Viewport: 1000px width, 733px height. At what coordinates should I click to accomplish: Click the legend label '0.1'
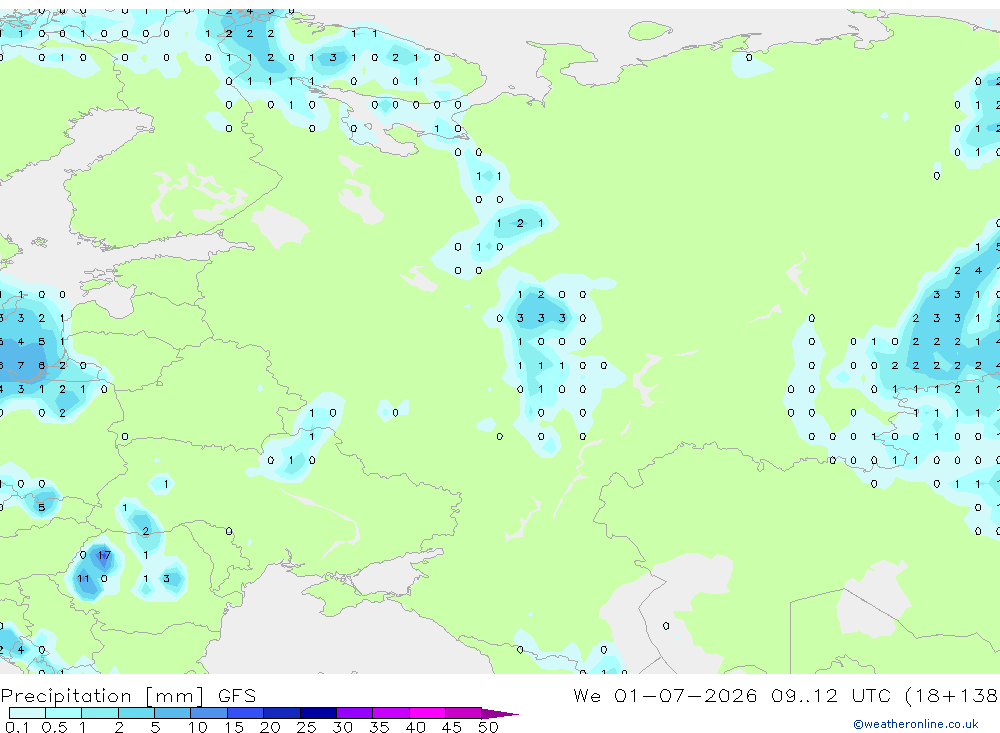17,727
